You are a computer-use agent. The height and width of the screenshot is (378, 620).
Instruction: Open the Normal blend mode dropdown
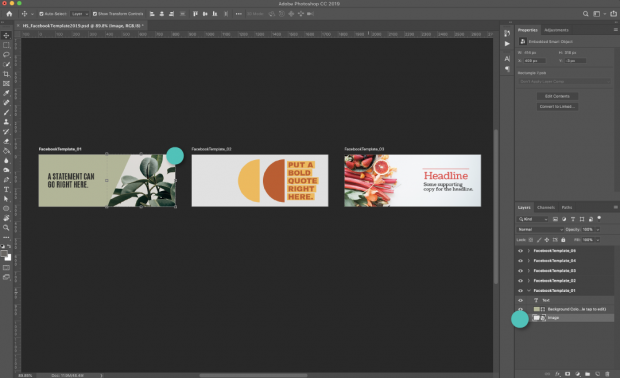(x=540, y=229)
